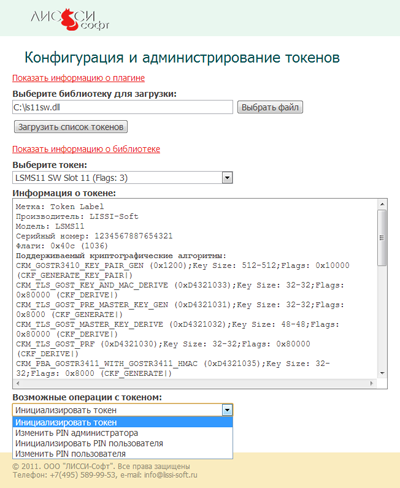400x488 pixels.
Task: Click the token info scroll up arrow
Action: (x=382, y=204)
